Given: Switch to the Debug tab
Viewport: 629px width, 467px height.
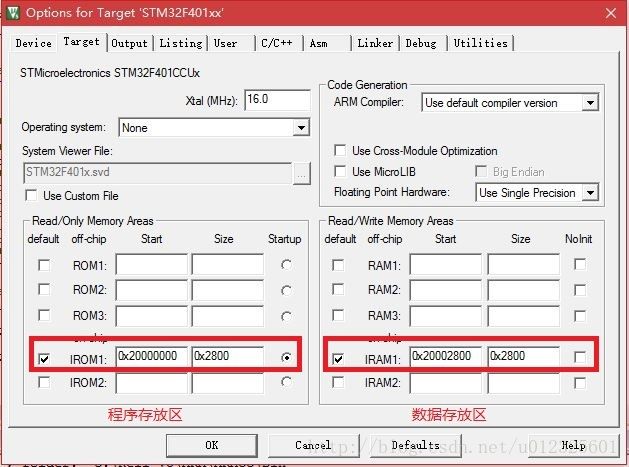Looking at the screenshot, I should [x=421, y=43].
